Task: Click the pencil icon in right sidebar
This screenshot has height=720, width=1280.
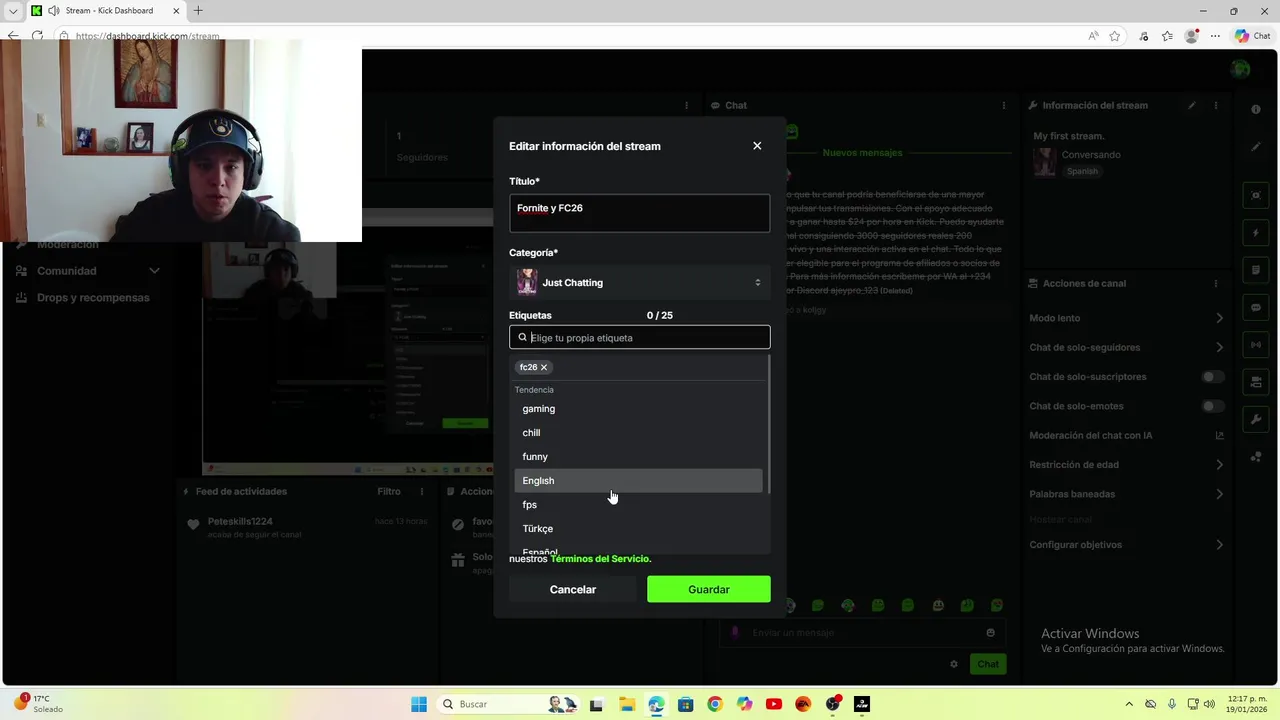Action: coord(1256,147)
